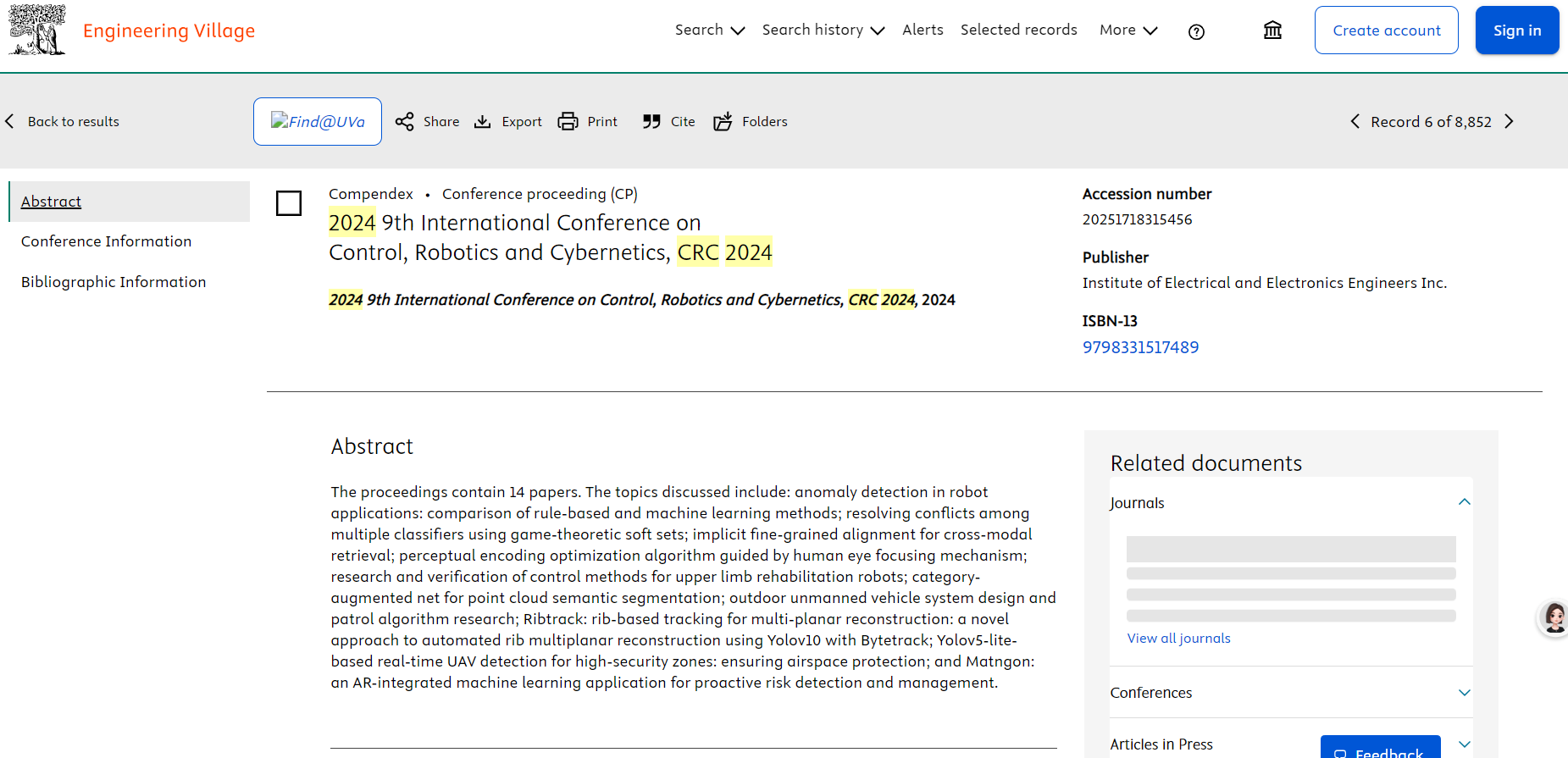Click the record title heading
The image size is (1568, 758).
click(551, 238)
